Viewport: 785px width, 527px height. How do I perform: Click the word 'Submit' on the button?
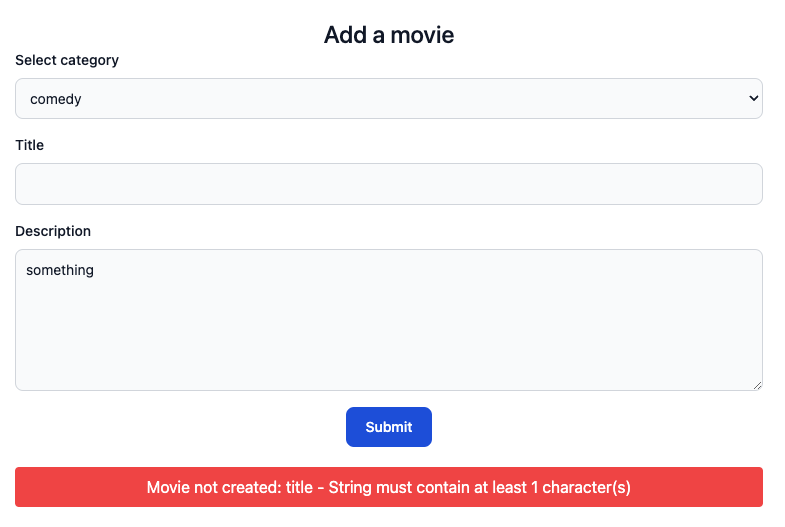tap(389, 427)
